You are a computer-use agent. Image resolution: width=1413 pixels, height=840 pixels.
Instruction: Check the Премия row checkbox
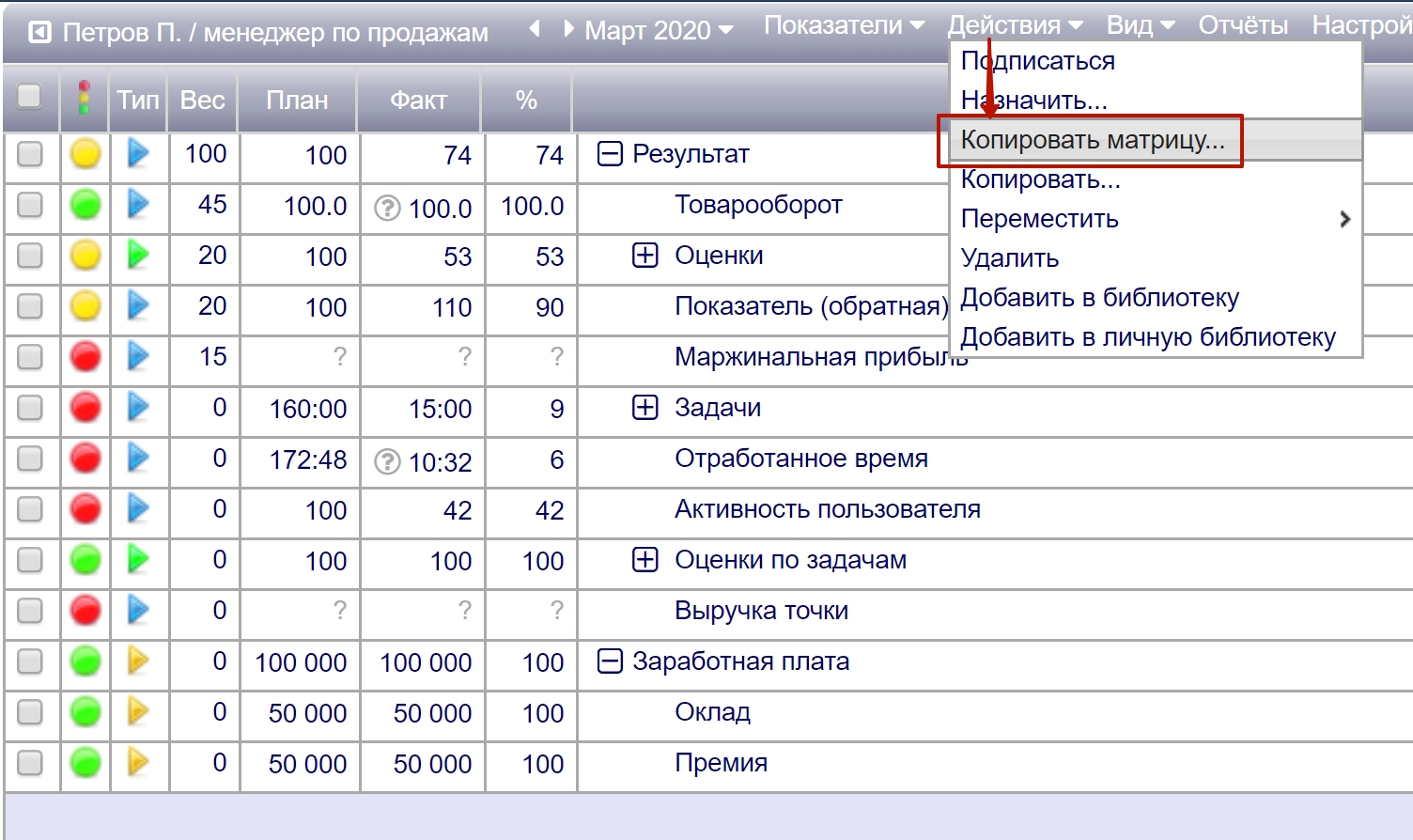pos(30,762)
